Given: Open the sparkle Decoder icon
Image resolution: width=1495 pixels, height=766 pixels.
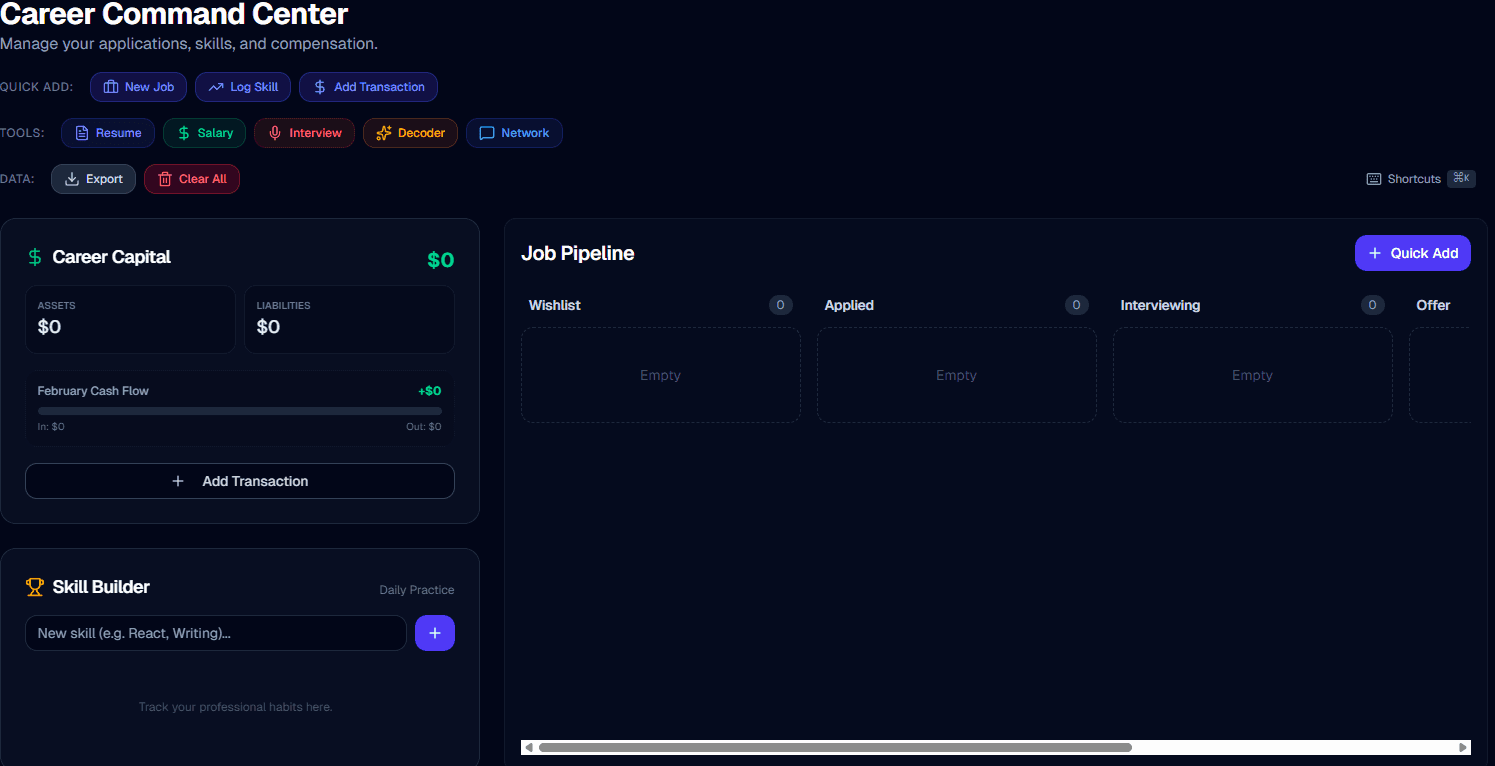Looking at the screenshot, I should point(384,132).
